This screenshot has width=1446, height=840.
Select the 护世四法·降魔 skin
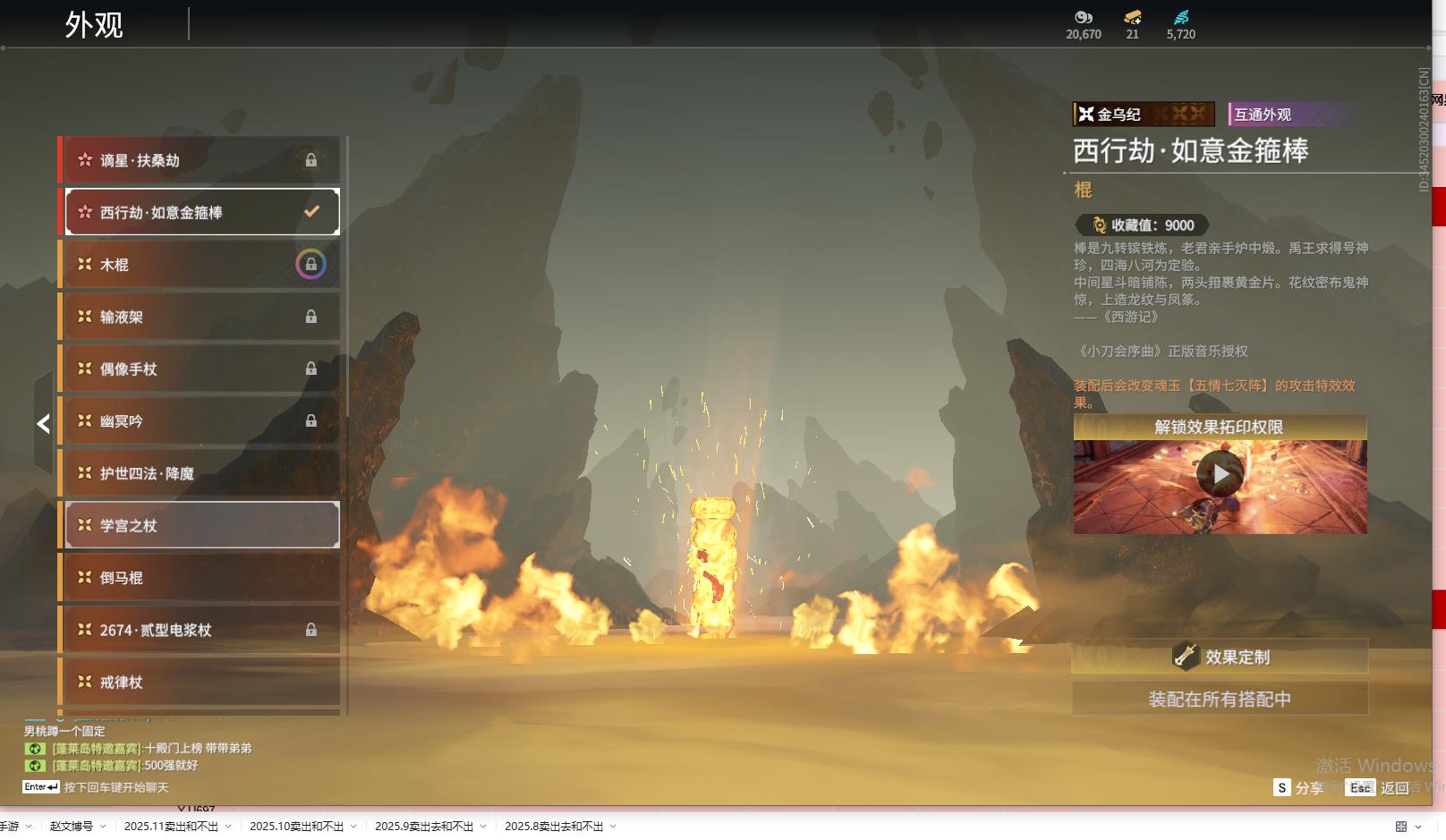pos(200,473)
